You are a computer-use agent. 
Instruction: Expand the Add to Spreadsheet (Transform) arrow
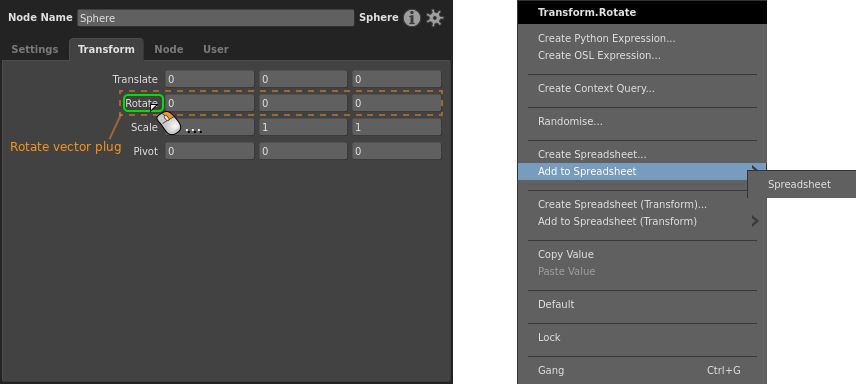tap(755, 221)
